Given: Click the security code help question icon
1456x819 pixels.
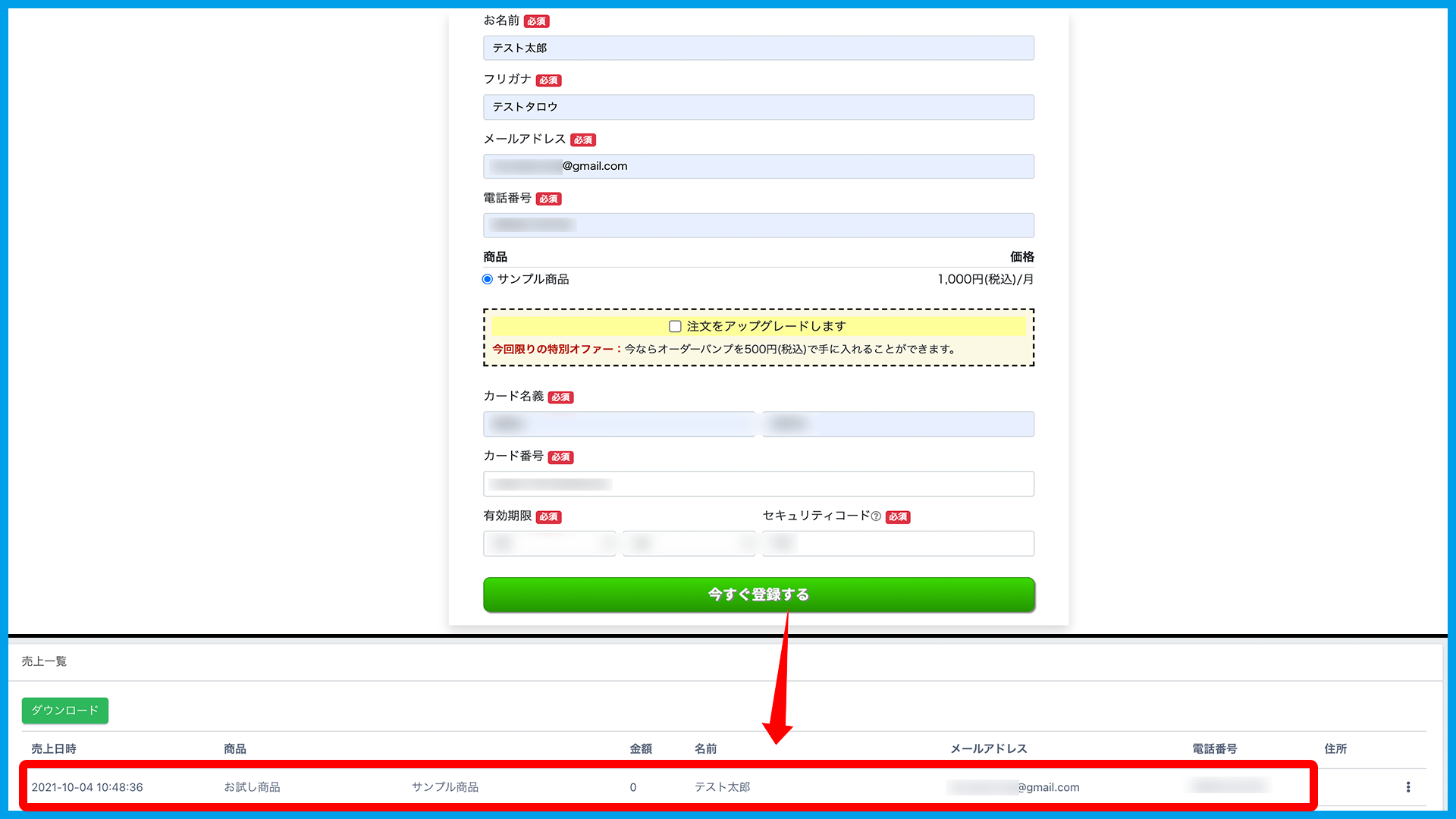Looking at the screenshot, I should (876, 516).
